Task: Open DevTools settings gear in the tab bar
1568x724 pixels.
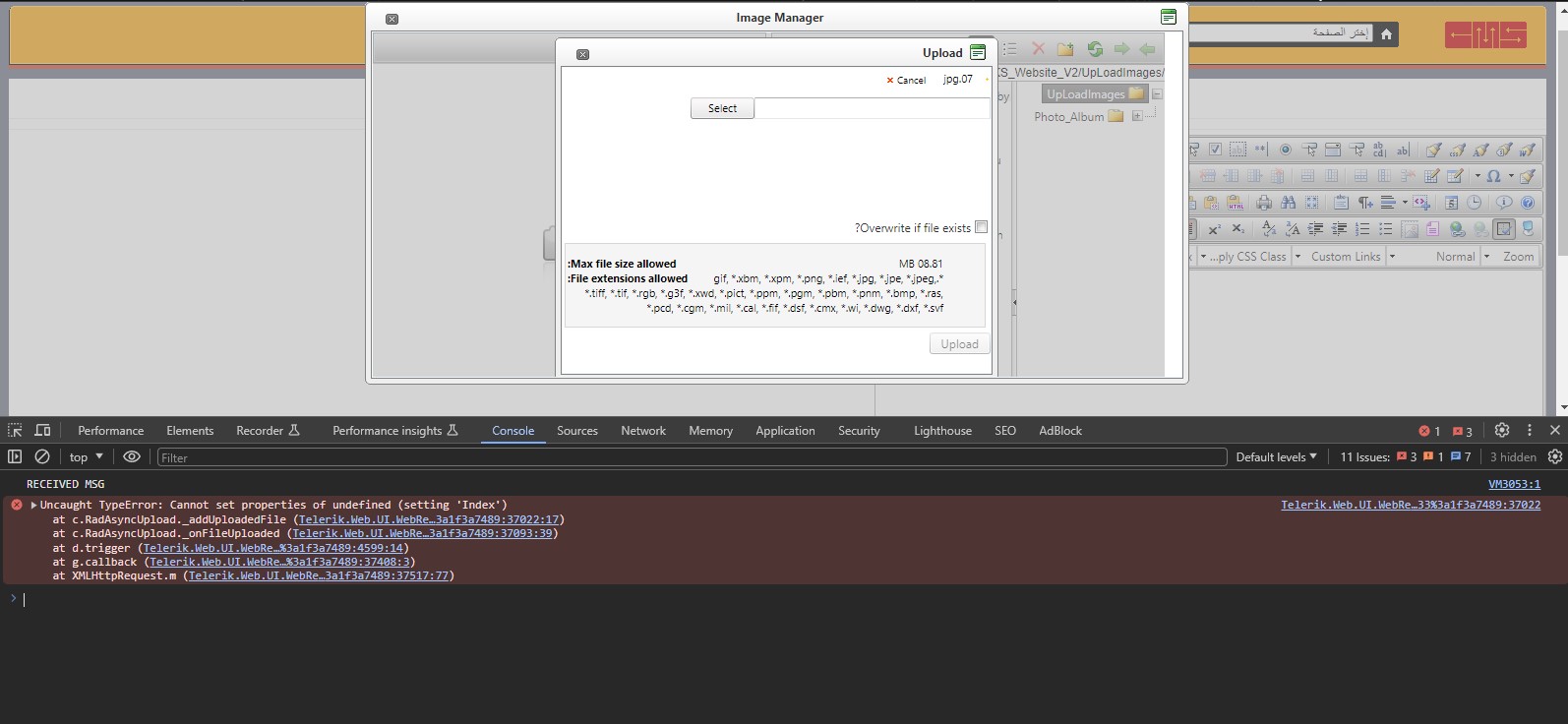Action: pos(1501,430)
